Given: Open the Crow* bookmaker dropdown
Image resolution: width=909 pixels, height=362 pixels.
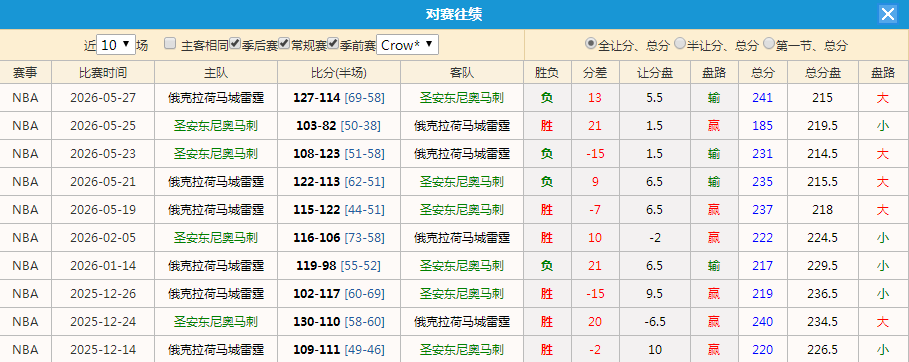Looking at the screenshot, I should pyautogui.click(x=408, y=45).
